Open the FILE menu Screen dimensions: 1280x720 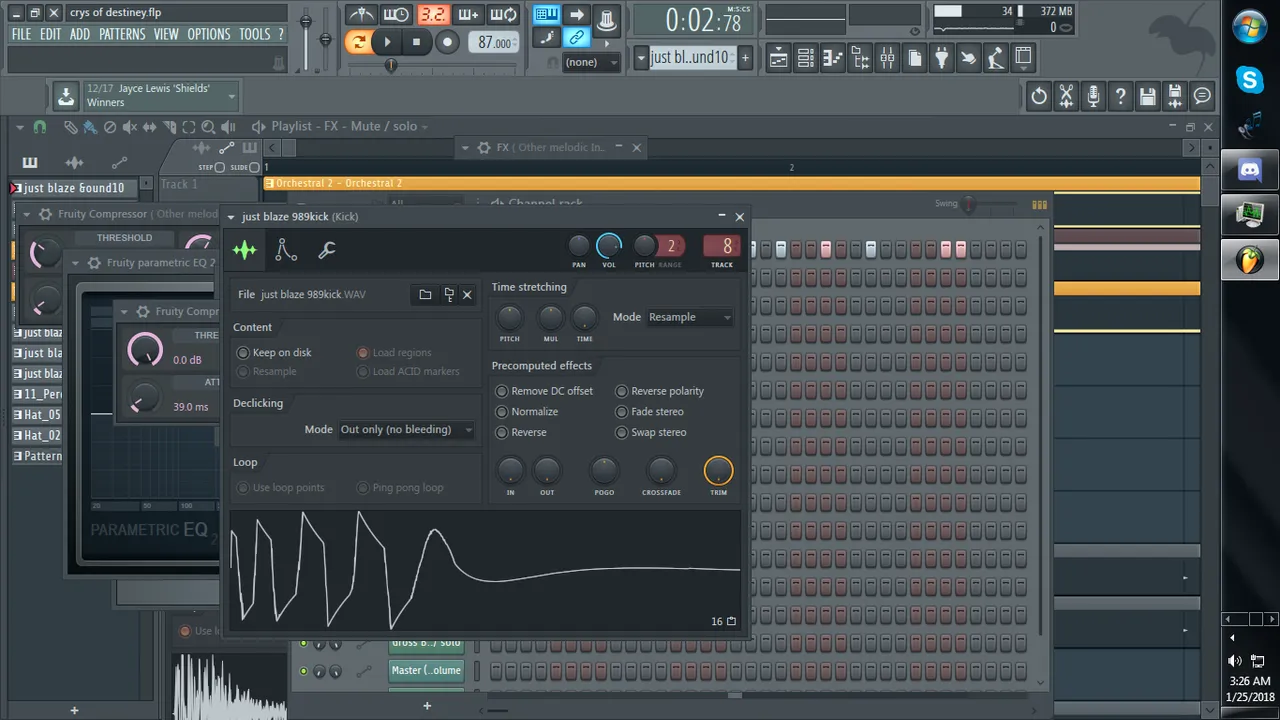[21, 34]
